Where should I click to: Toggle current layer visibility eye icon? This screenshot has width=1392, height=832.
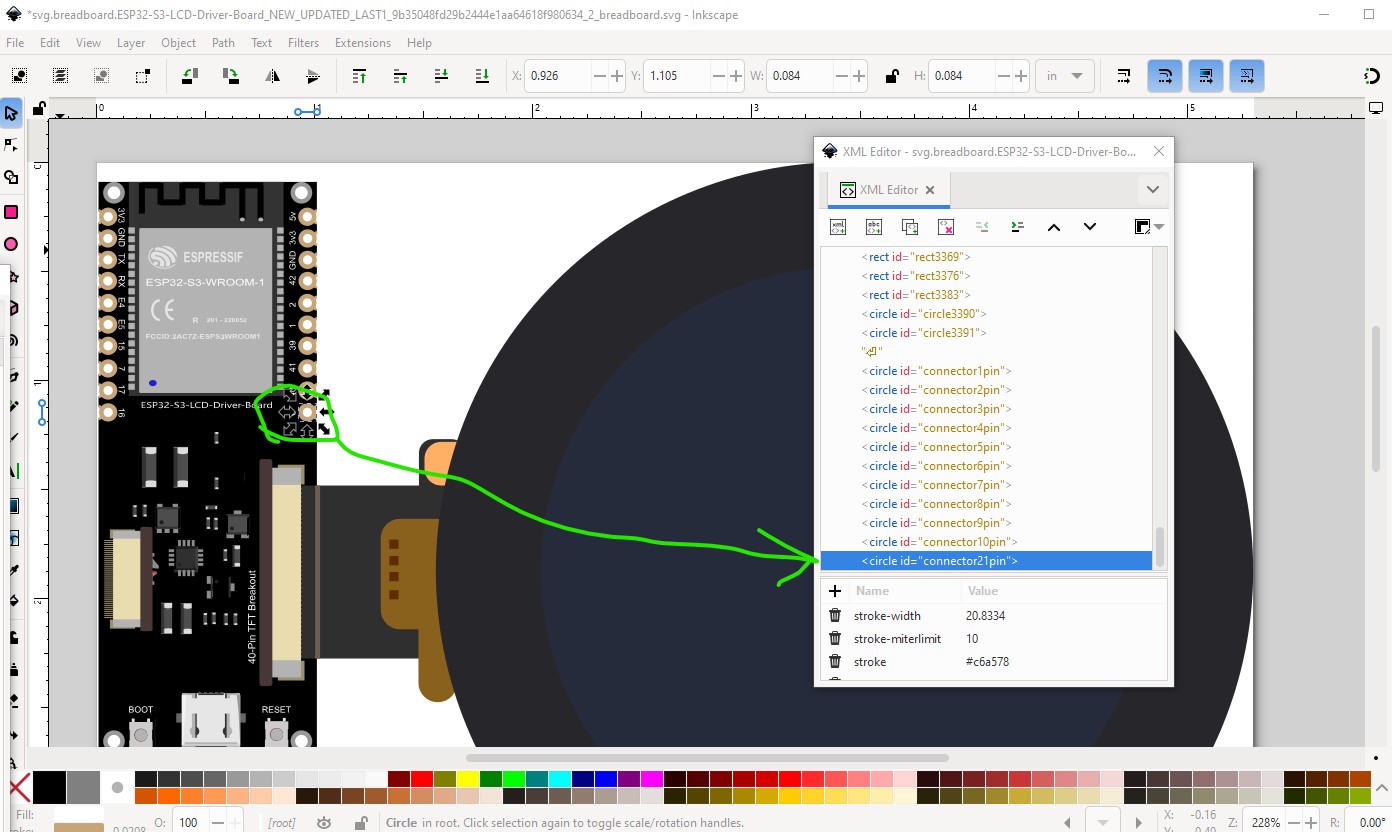click(324, 822)
